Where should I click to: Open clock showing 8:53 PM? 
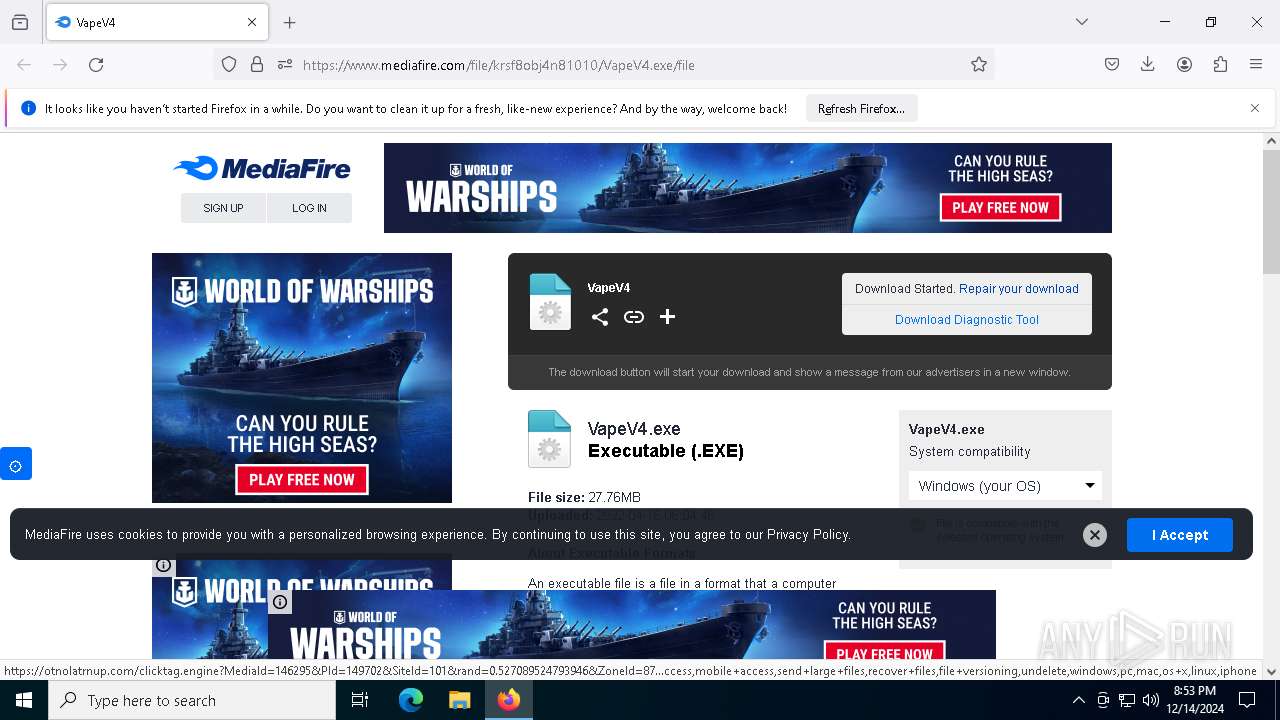(1194, 700)
